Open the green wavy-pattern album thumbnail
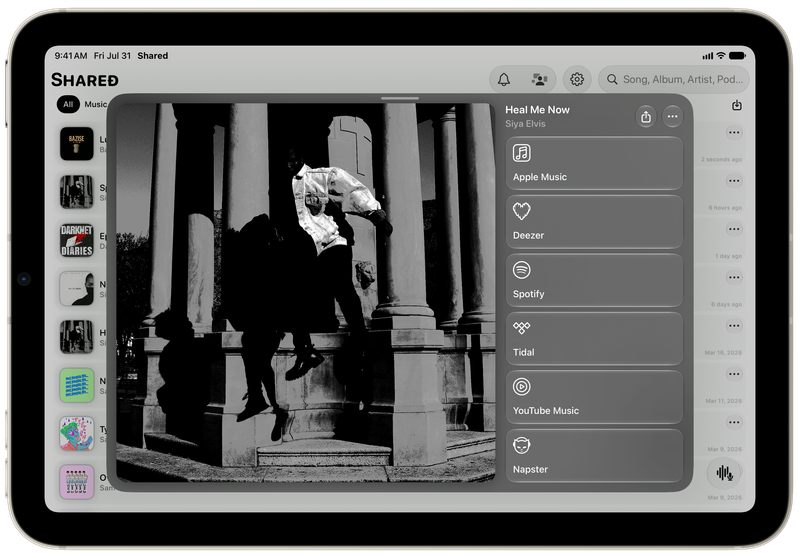Screen dimensions: 800x558 point(77,385)
